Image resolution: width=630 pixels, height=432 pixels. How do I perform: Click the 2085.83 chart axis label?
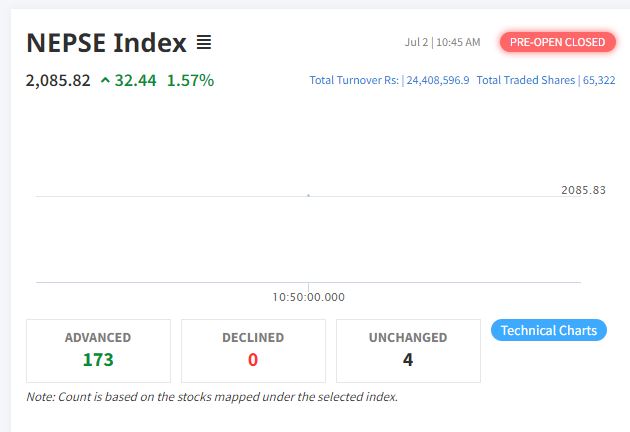[583, 190]
